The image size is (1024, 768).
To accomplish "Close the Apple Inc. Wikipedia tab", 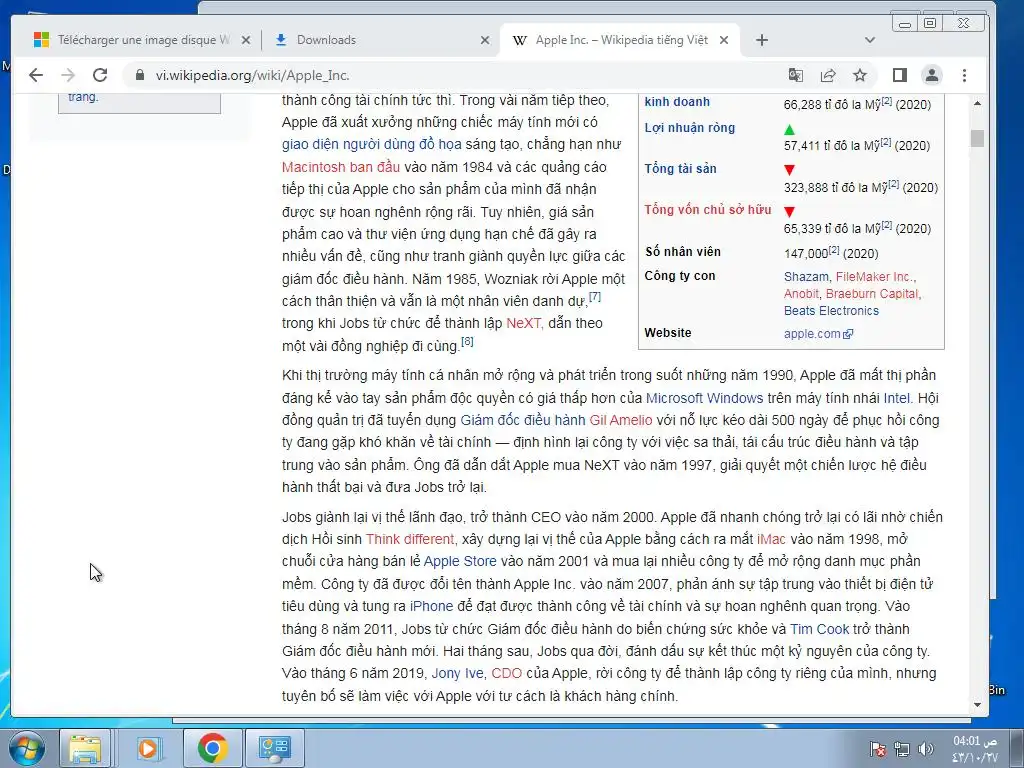I will [724, 40].
